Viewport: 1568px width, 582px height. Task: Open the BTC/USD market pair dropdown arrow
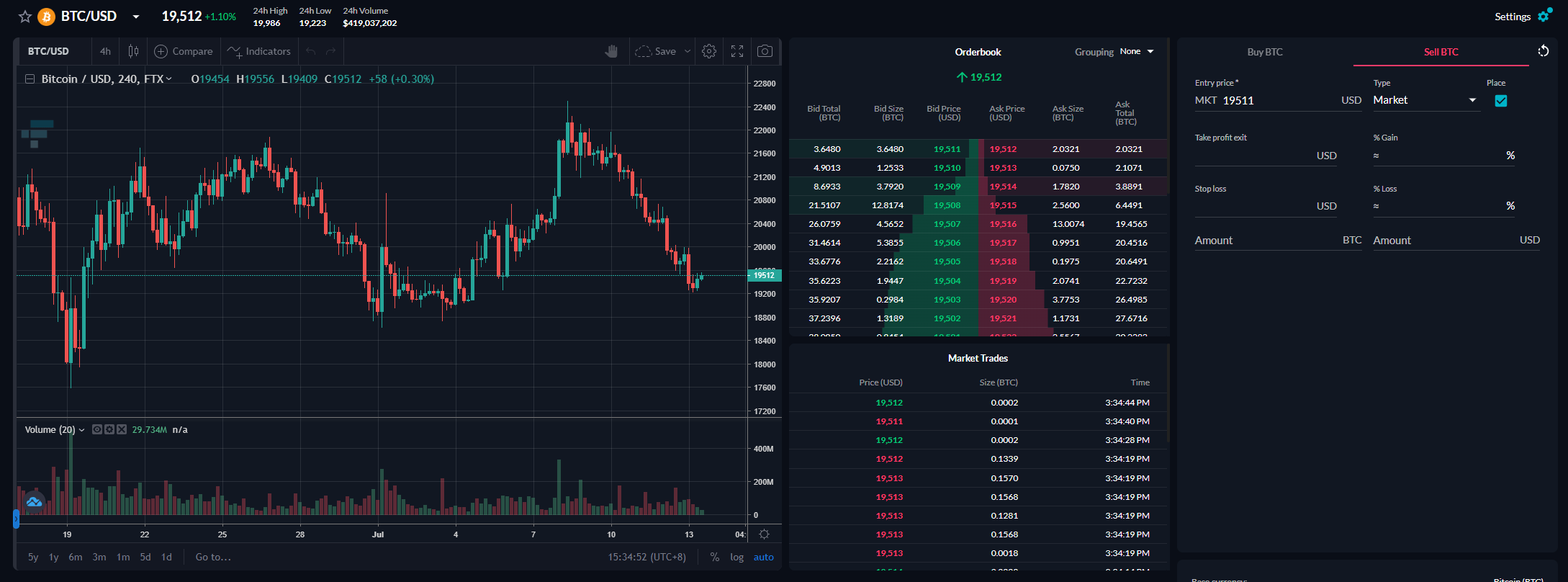click(x=135, y=17)
